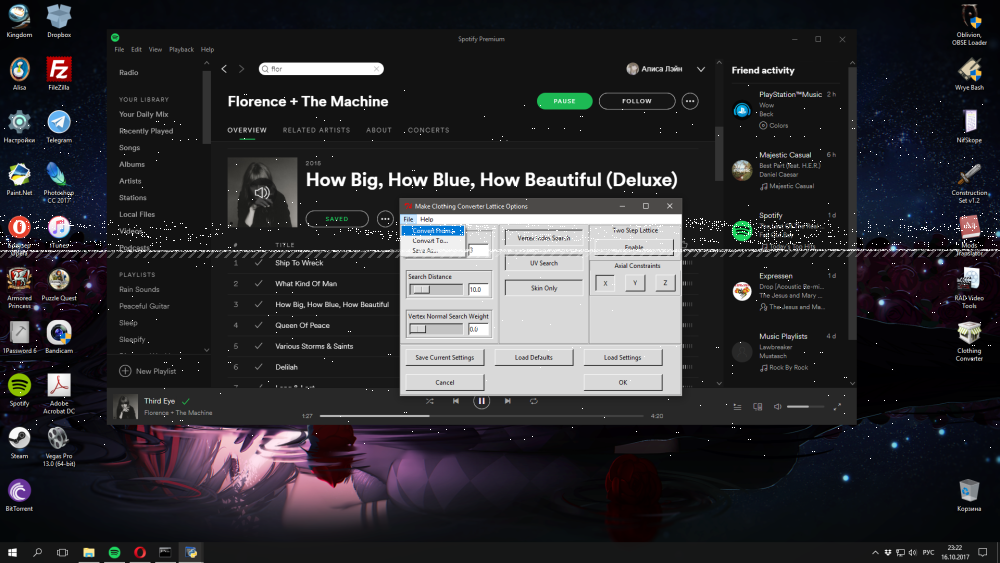Image resolution: width=1000 pixels, height=563 pixels.
Task: Toggle X axial constraint
Action: [x=605, y=283]
